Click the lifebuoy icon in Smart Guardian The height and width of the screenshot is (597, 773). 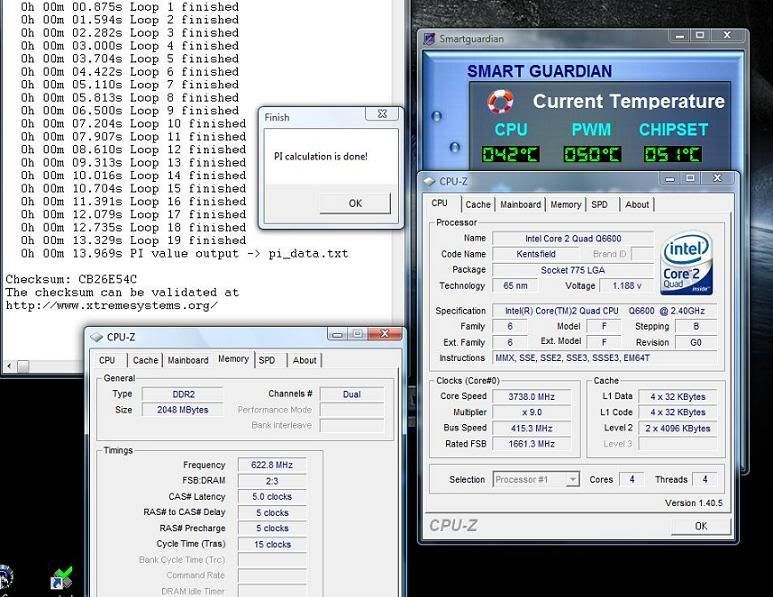(500, 101)
